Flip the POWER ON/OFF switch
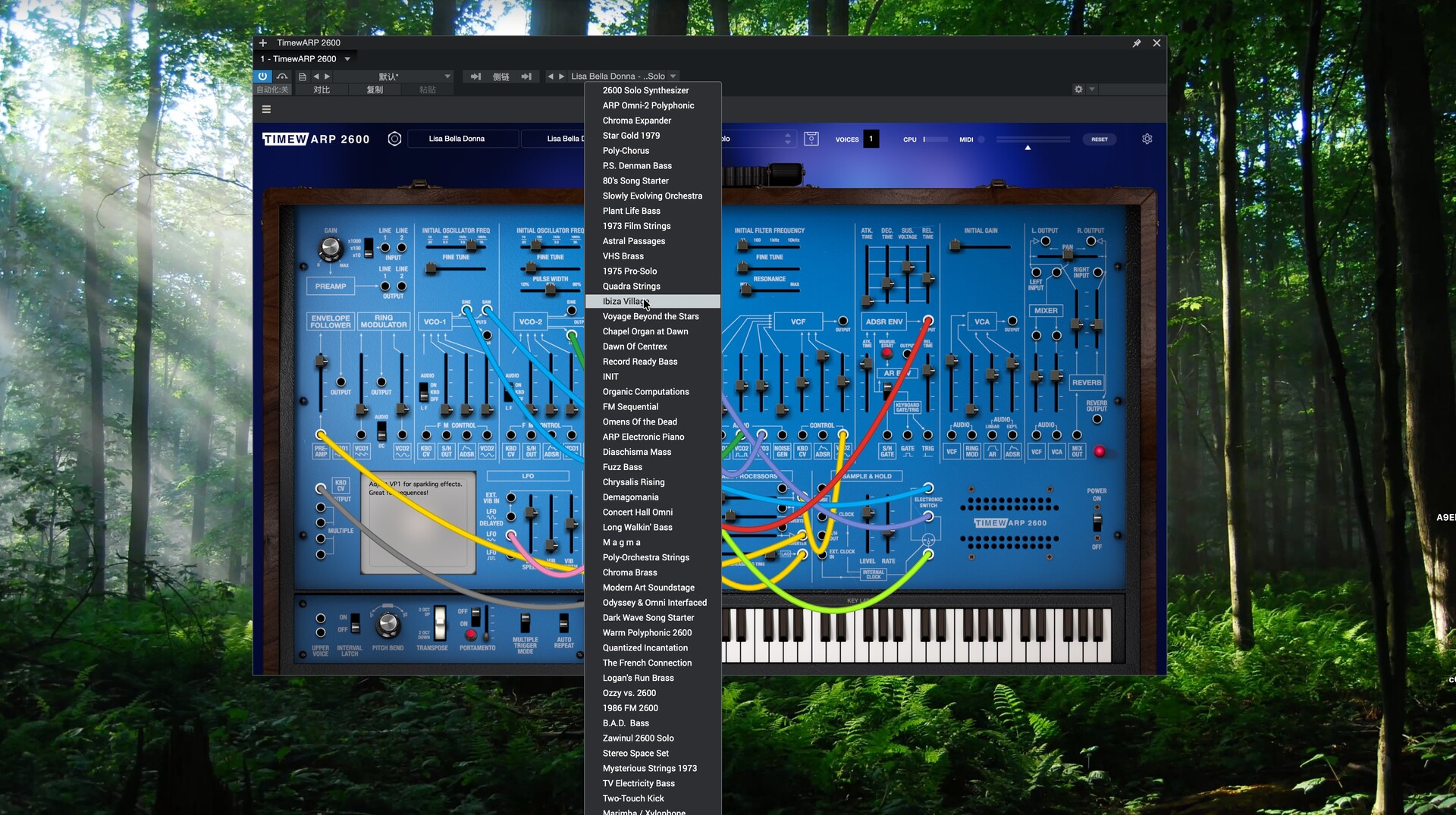The width and height of the screenshot is (1456, 815). 1097,522
